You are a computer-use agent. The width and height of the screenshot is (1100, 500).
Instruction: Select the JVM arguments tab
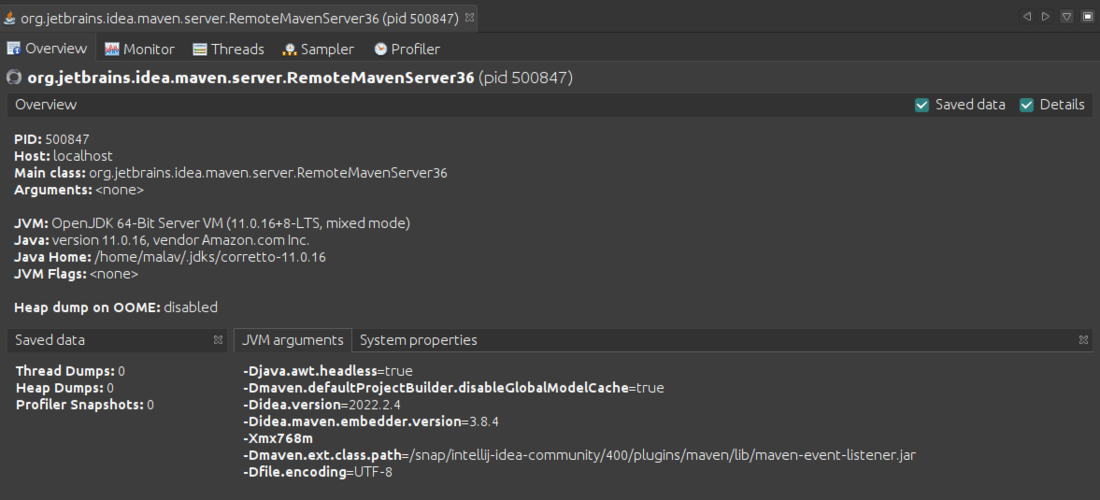coord(293,340)
